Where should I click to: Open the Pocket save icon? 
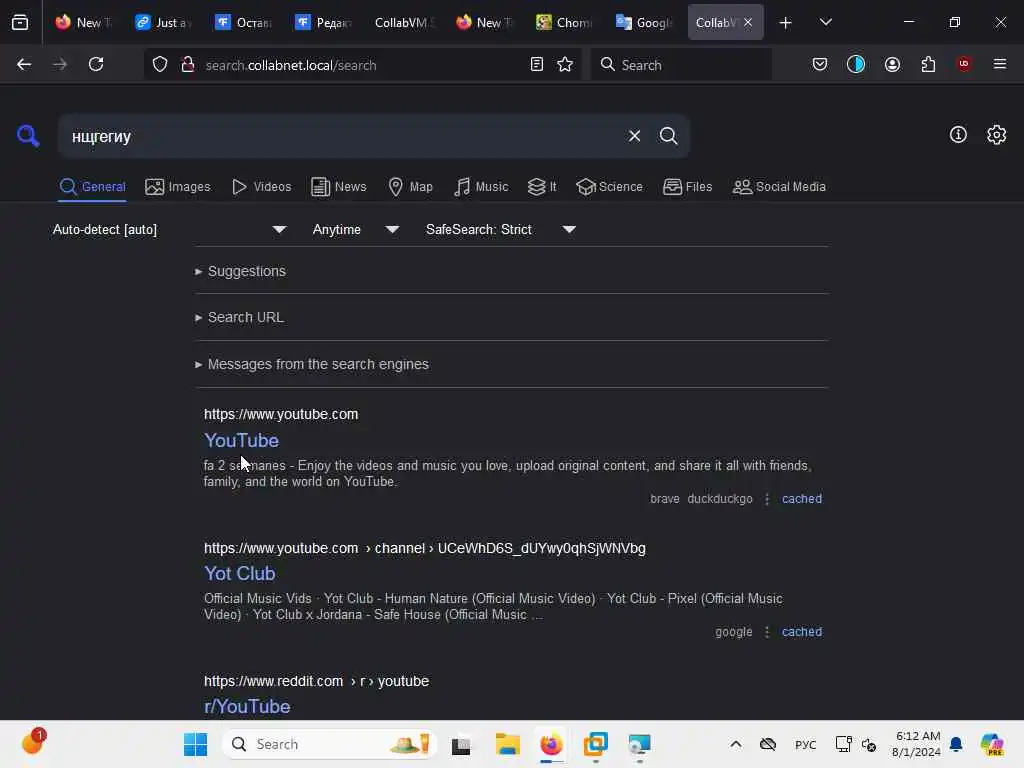pos(820,64)
